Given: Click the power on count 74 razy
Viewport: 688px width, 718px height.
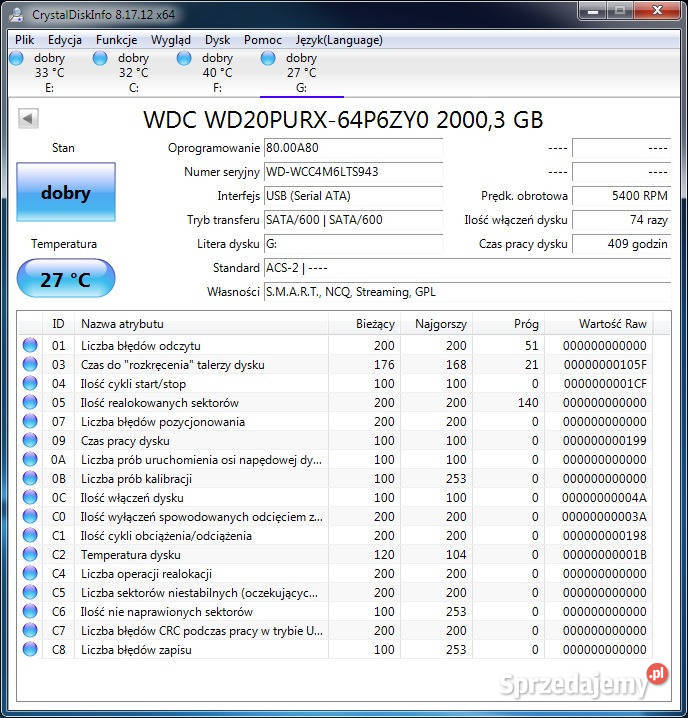Looking at the screenshot, I should (622, 220).
